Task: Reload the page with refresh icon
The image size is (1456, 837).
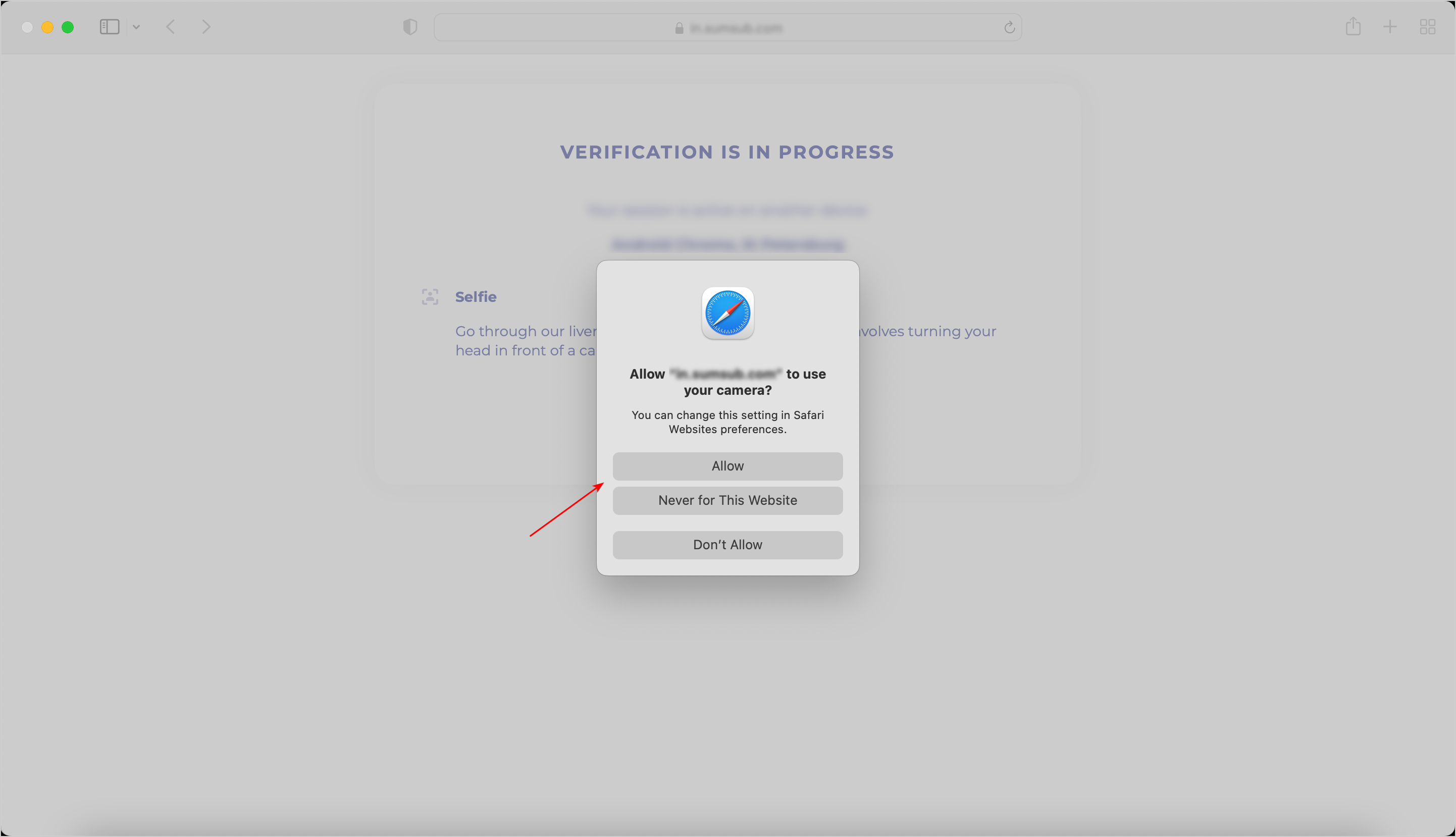Action: click(1009, 28)
